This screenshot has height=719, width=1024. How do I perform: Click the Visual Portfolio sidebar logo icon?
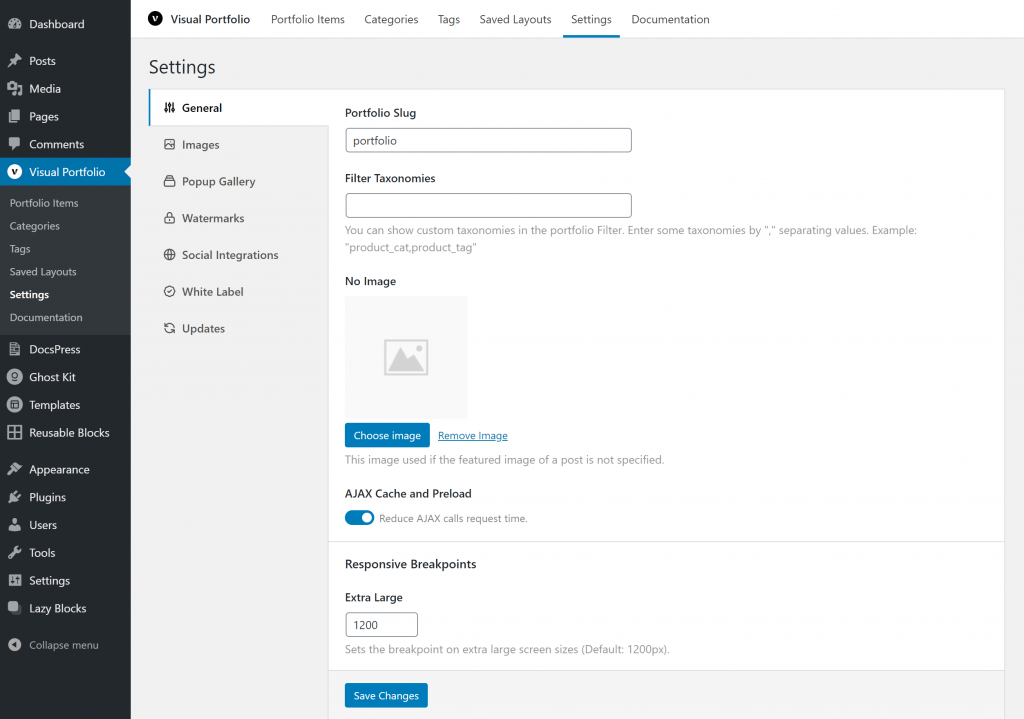coord(14,172)
